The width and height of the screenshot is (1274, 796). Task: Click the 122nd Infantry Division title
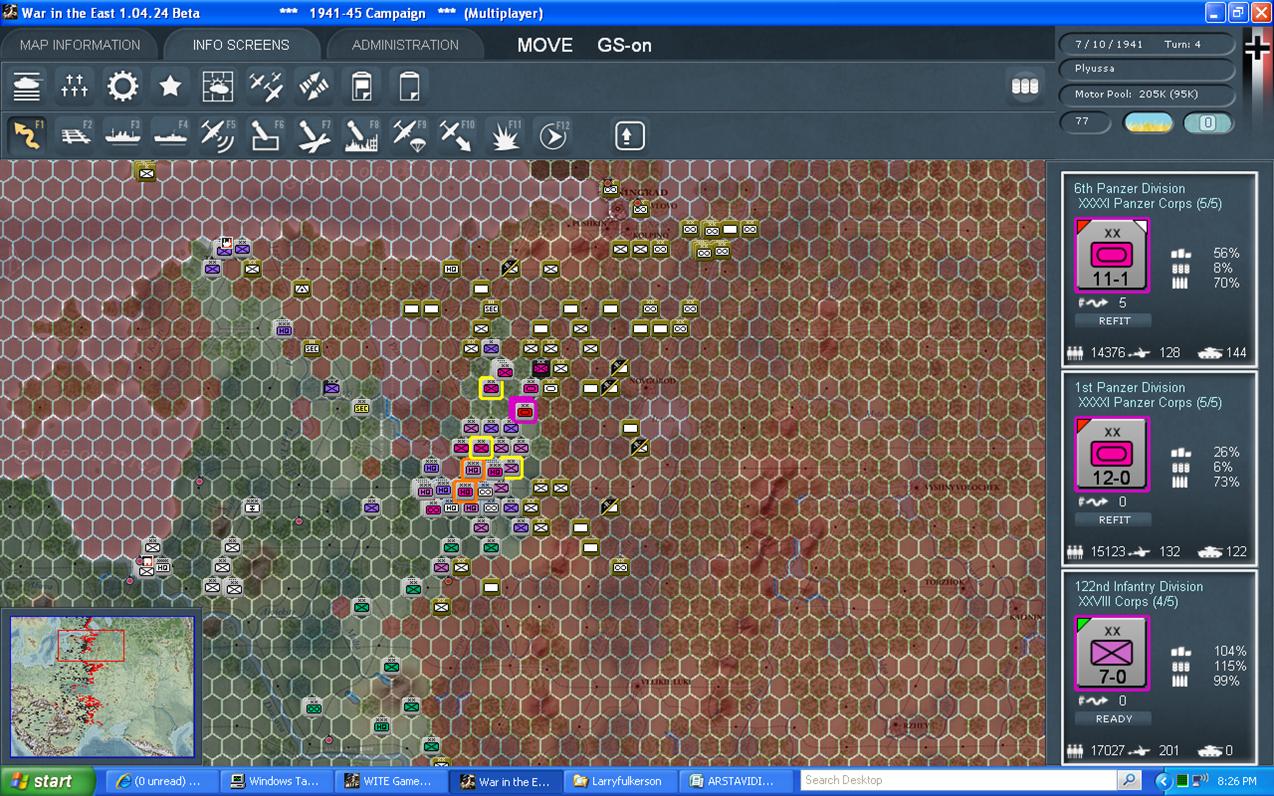pos(1139,586)
